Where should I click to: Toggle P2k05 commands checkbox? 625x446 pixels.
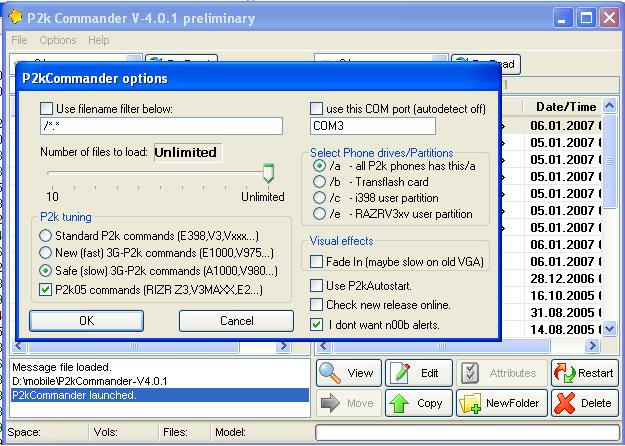[45, 289]
